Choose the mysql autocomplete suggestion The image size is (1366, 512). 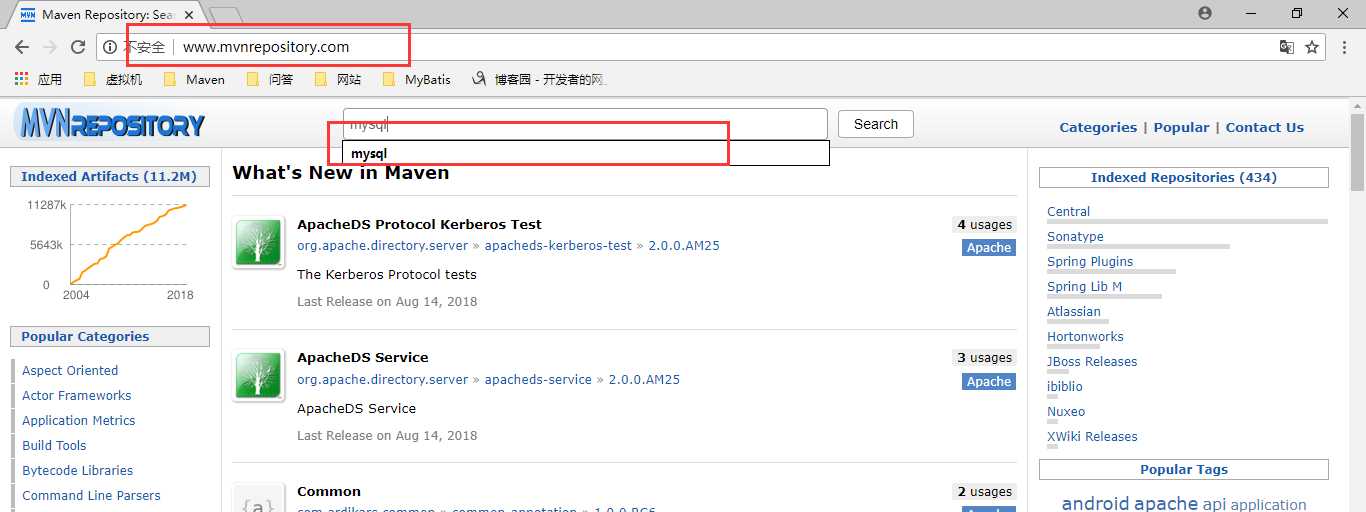586,153
